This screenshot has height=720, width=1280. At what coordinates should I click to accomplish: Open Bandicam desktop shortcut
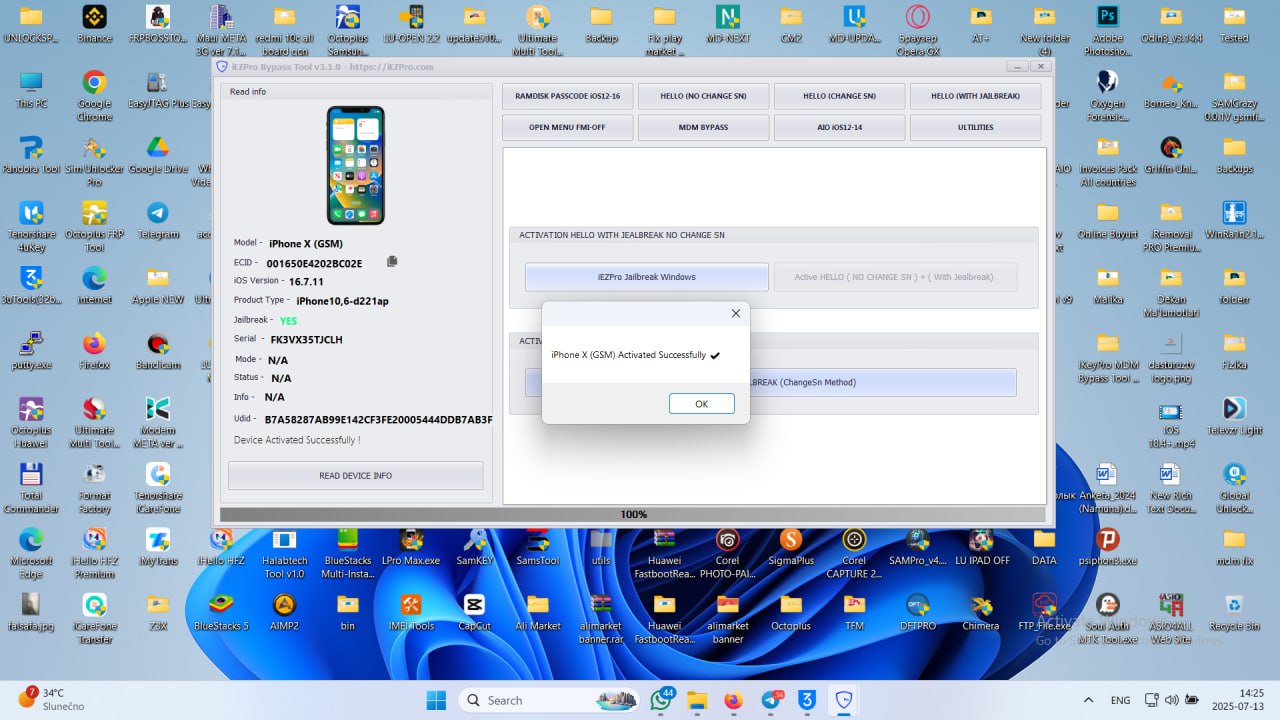tap(158, 351)
